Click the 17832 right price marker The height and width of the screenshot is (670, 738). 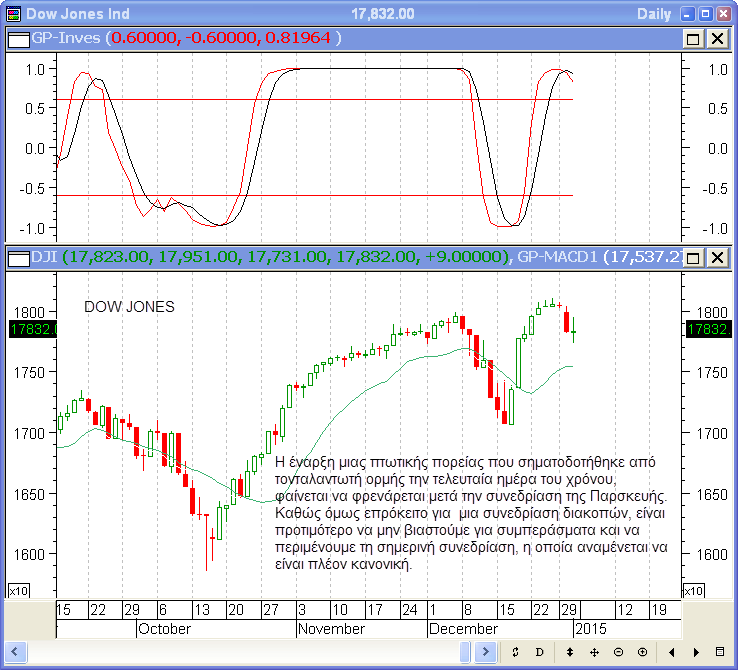coord(709,329)
